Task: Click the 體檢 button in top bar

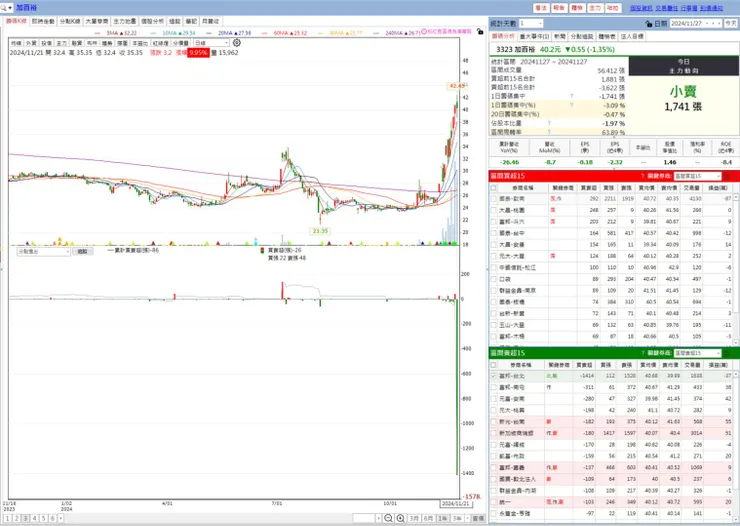Action: pos(577,8)
